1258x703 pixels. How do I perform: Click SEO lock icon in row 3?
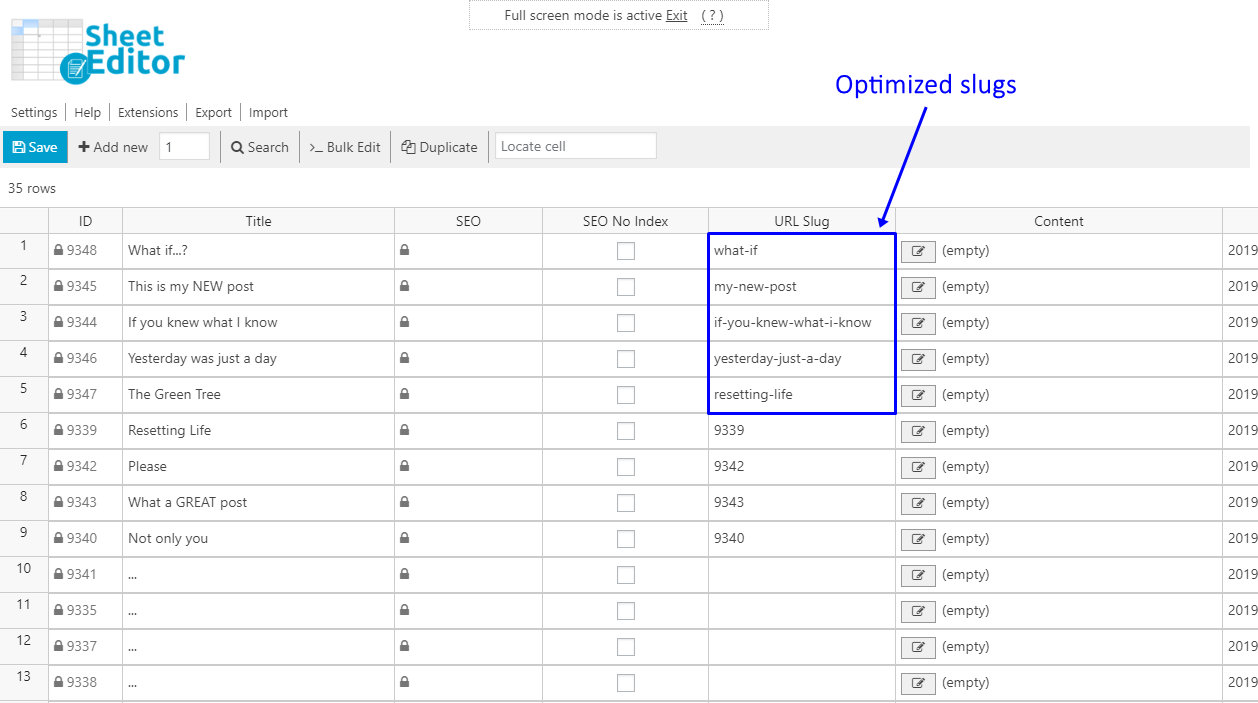(404, 323)
